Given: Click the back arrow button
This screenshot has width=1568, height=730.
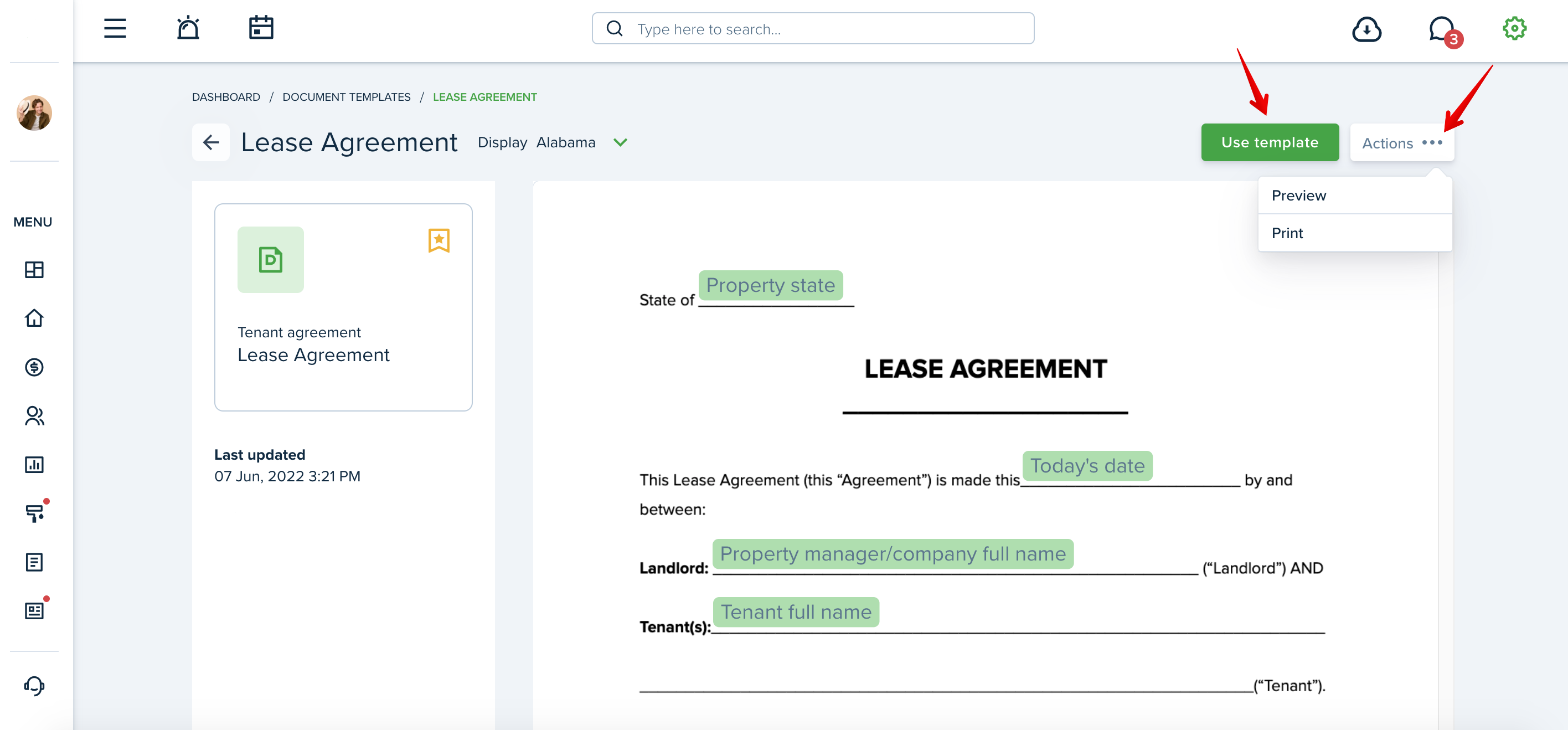Looking at the screenshot, I should 210,142.
